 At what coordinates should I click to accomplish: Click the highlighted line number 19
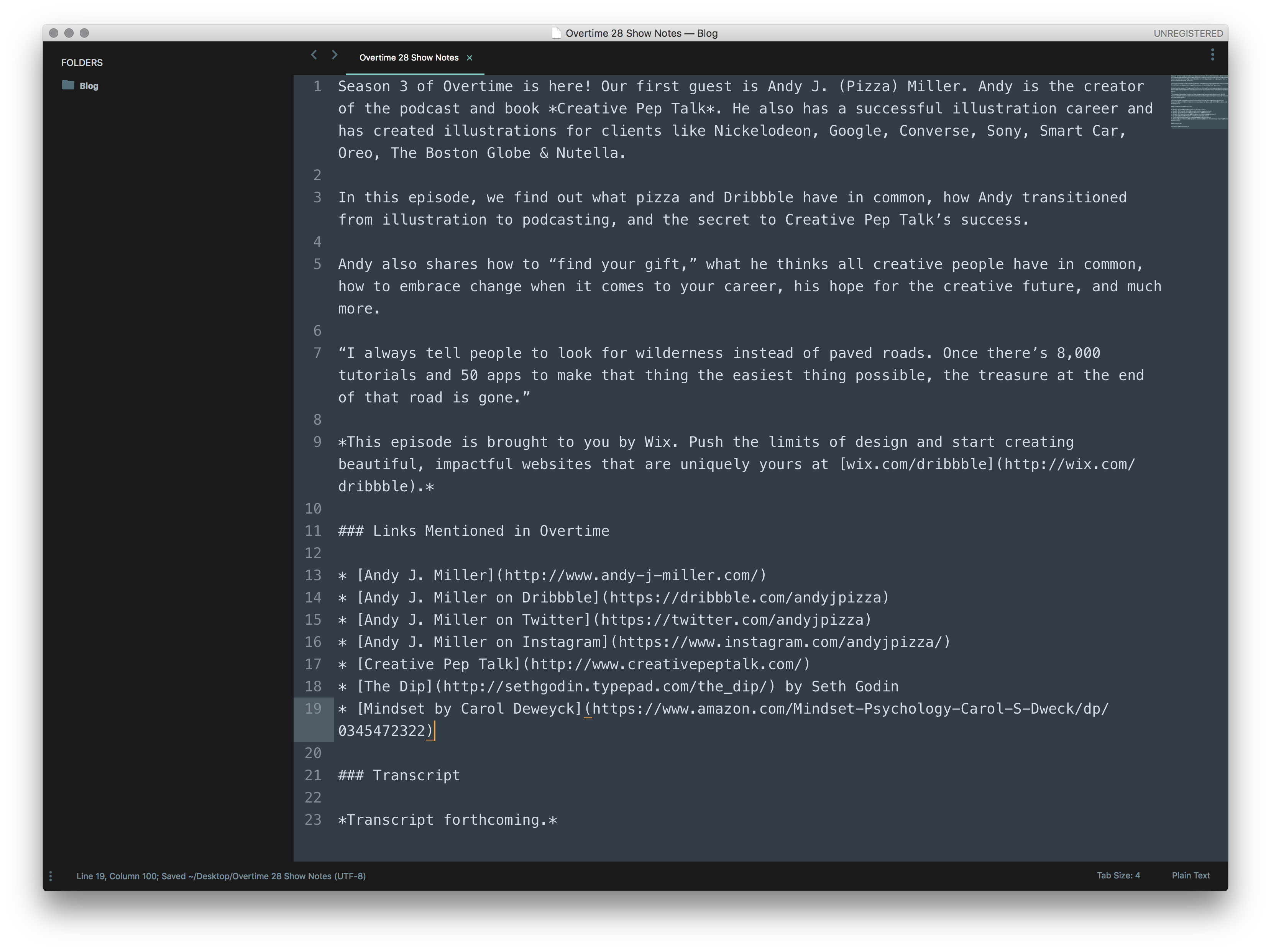click(313, 709)
